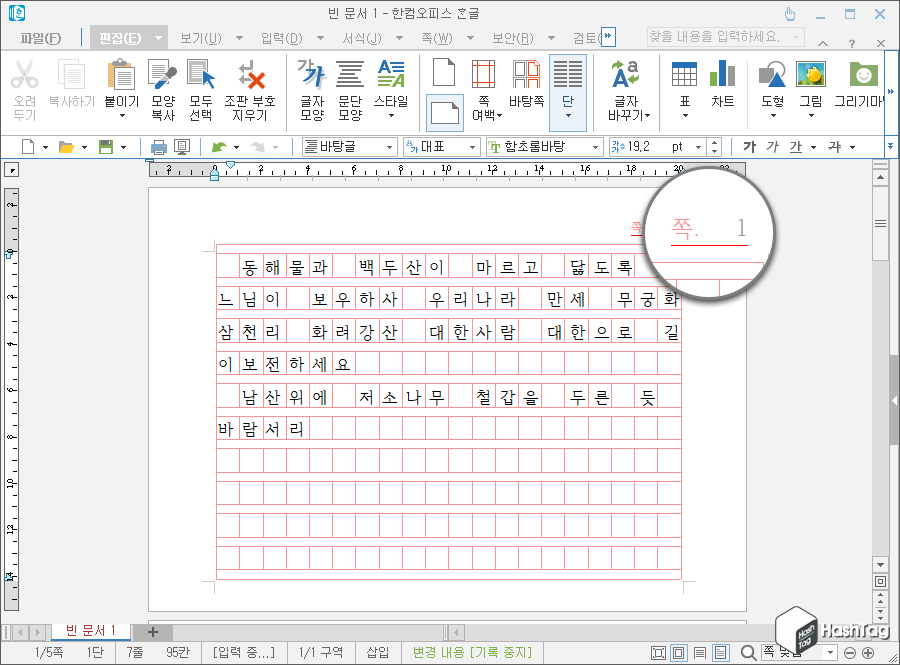Click the Undo arrow icon

(219, 147)
